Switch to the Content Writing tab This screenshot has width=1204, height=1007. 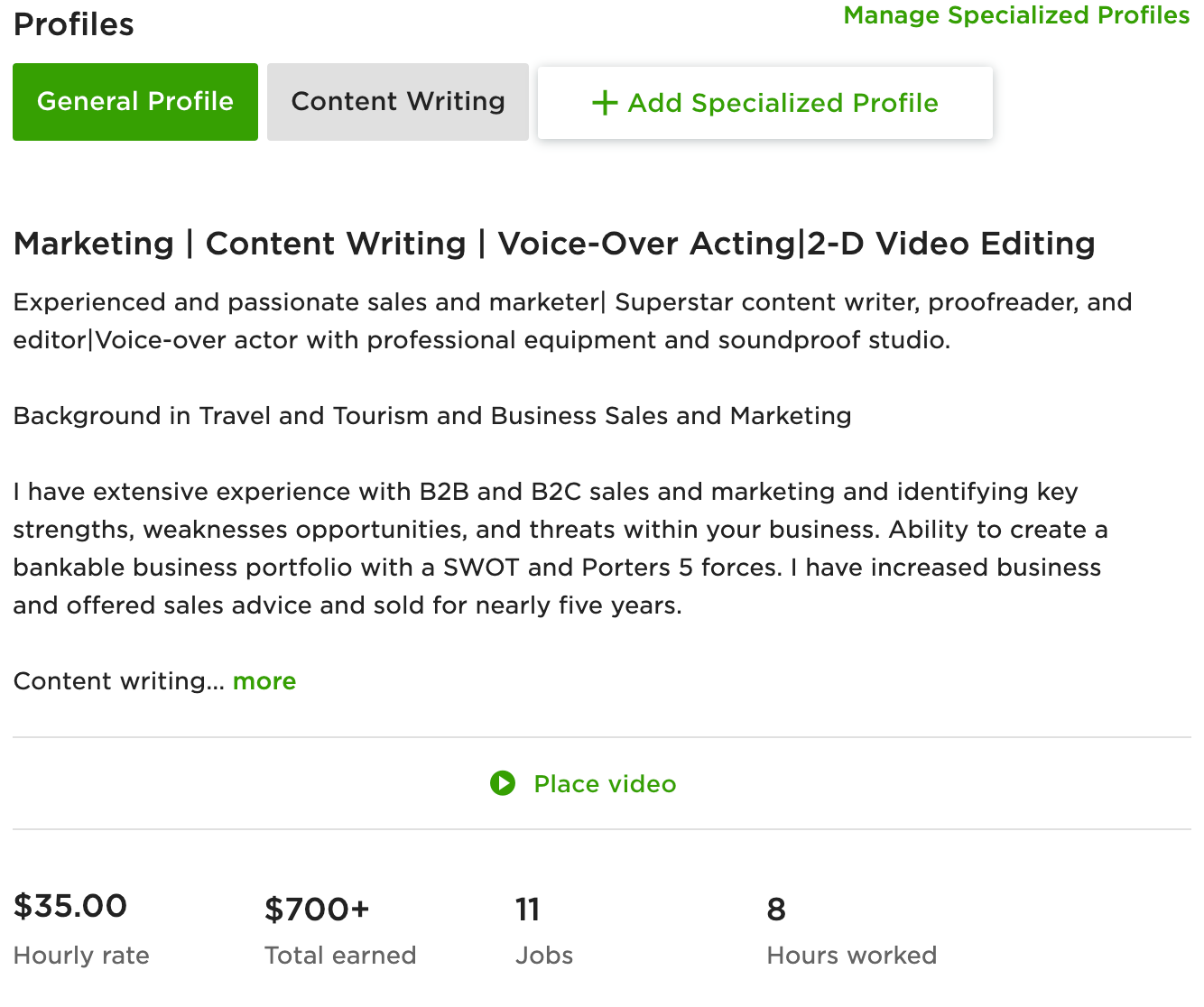pyautogui.click(x=398, y=102)
